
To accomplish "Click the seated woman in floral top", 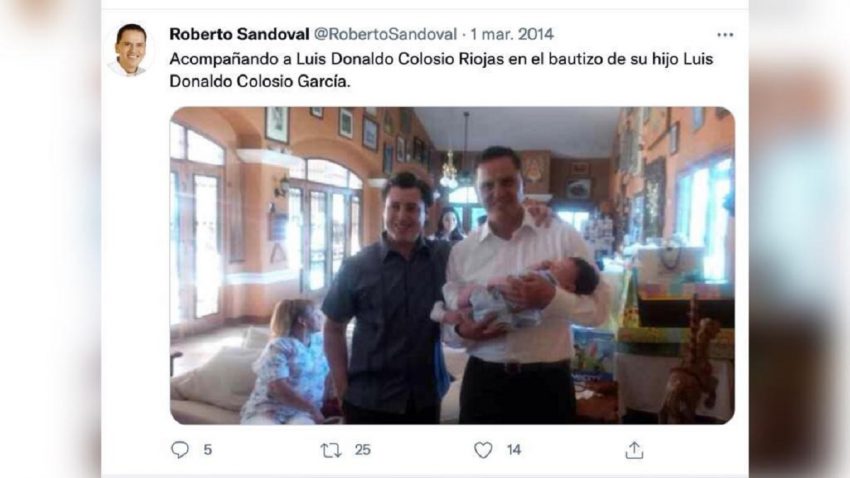I will [287, 362].
